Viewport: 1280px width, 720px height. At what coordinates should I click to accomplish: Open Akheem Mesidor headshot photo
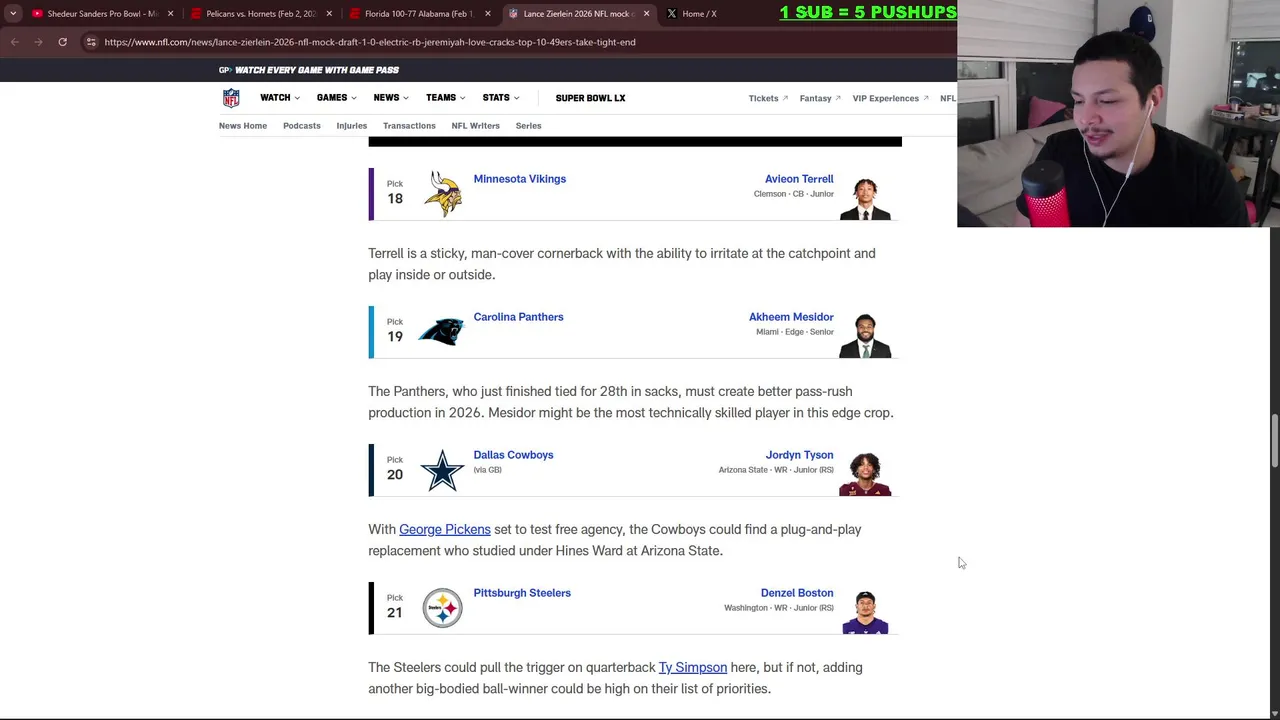pos(865,336)
